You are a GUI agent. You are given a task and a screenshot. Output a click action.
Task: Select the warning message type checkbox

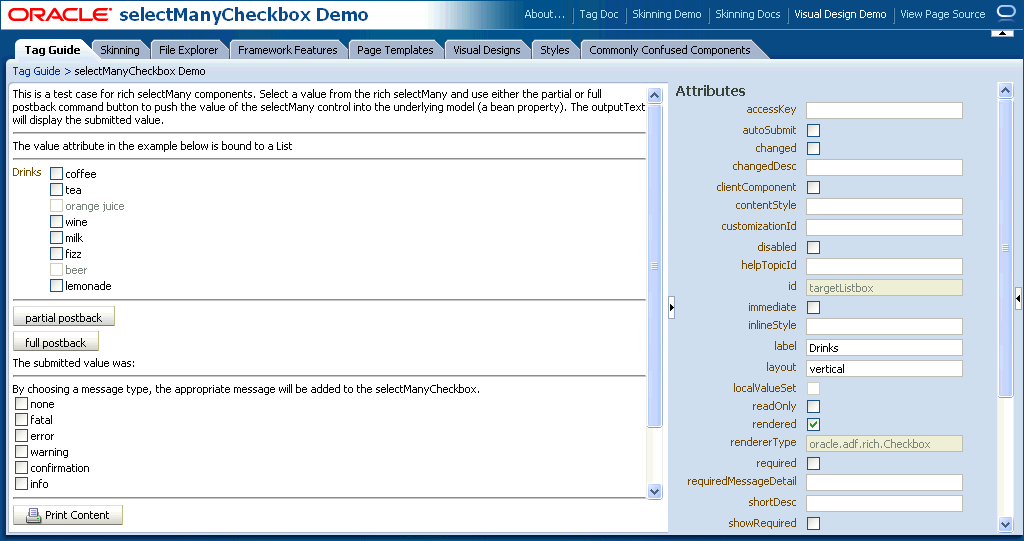tap(22, 451)
